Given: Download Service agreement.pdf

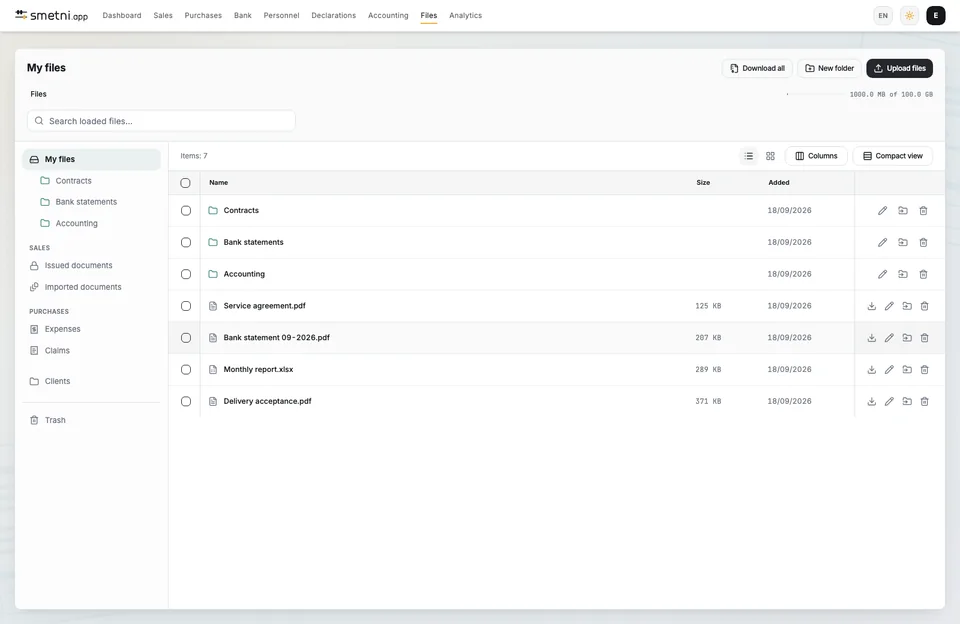Looking at the screenshot, I should [x=871, y=306].
